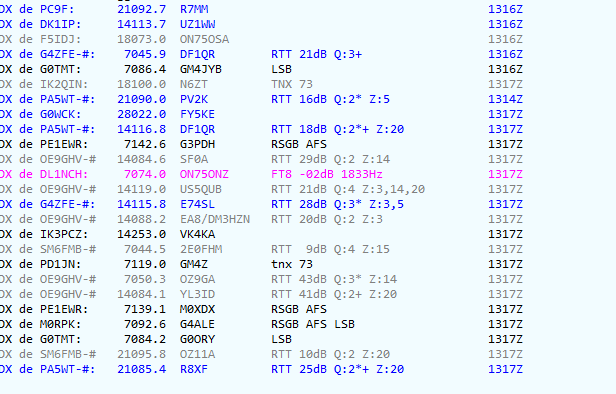Select callsign US5QUB on 14119.0
Image resolution: width=616 pixels, height=394 pixels.
click(x=201, y=189)
